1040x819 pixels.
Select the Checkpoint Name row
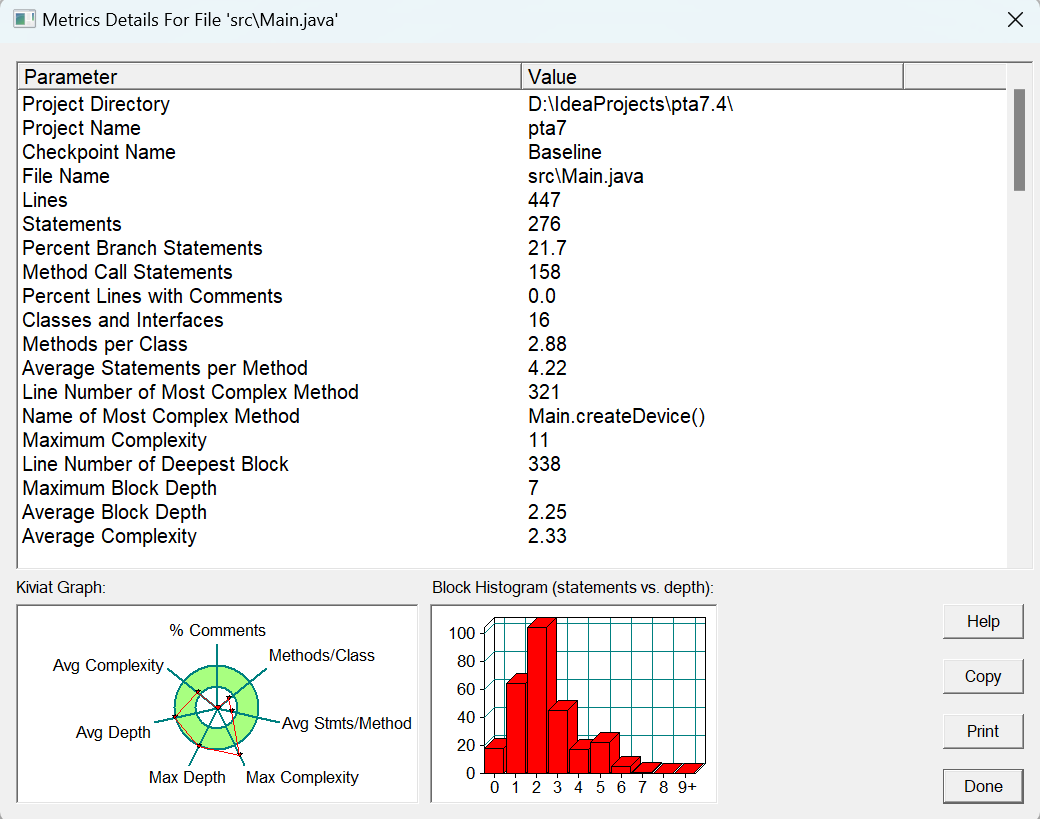(512, 152)
